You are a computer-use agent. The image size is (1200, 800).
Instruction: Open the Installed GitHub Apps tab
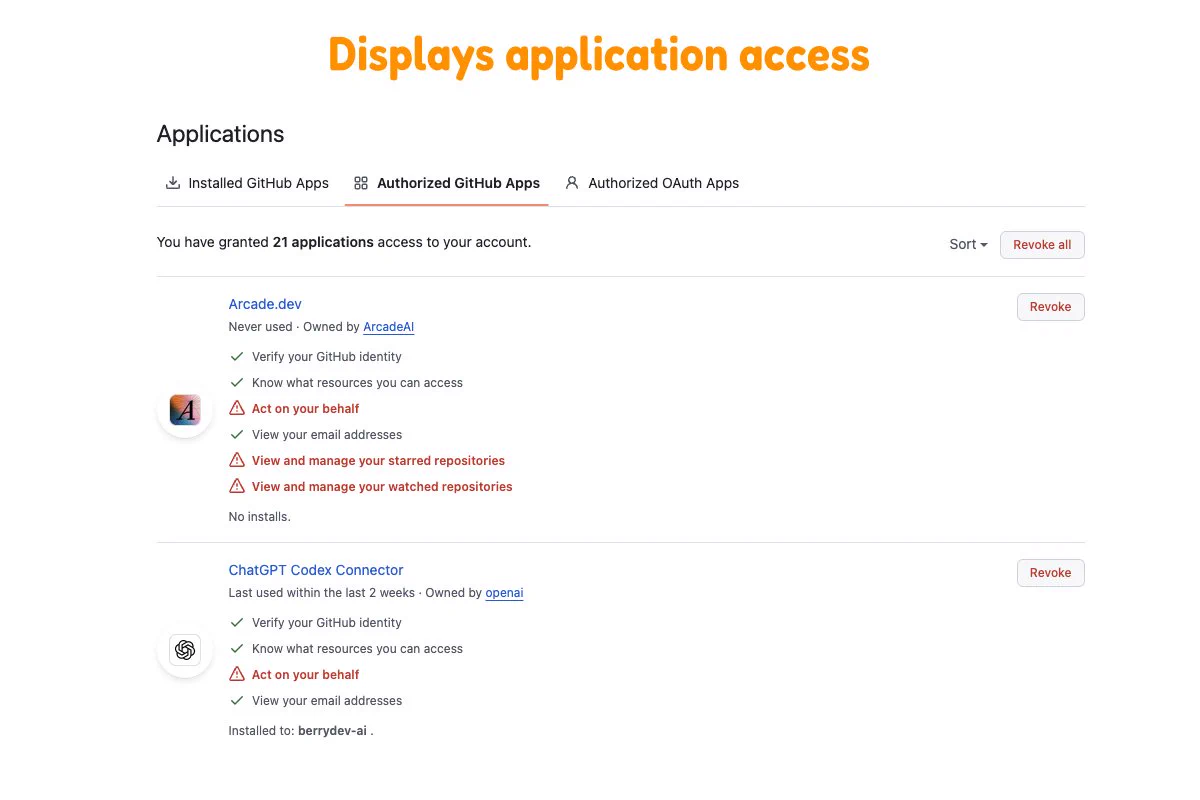(247, 183)
